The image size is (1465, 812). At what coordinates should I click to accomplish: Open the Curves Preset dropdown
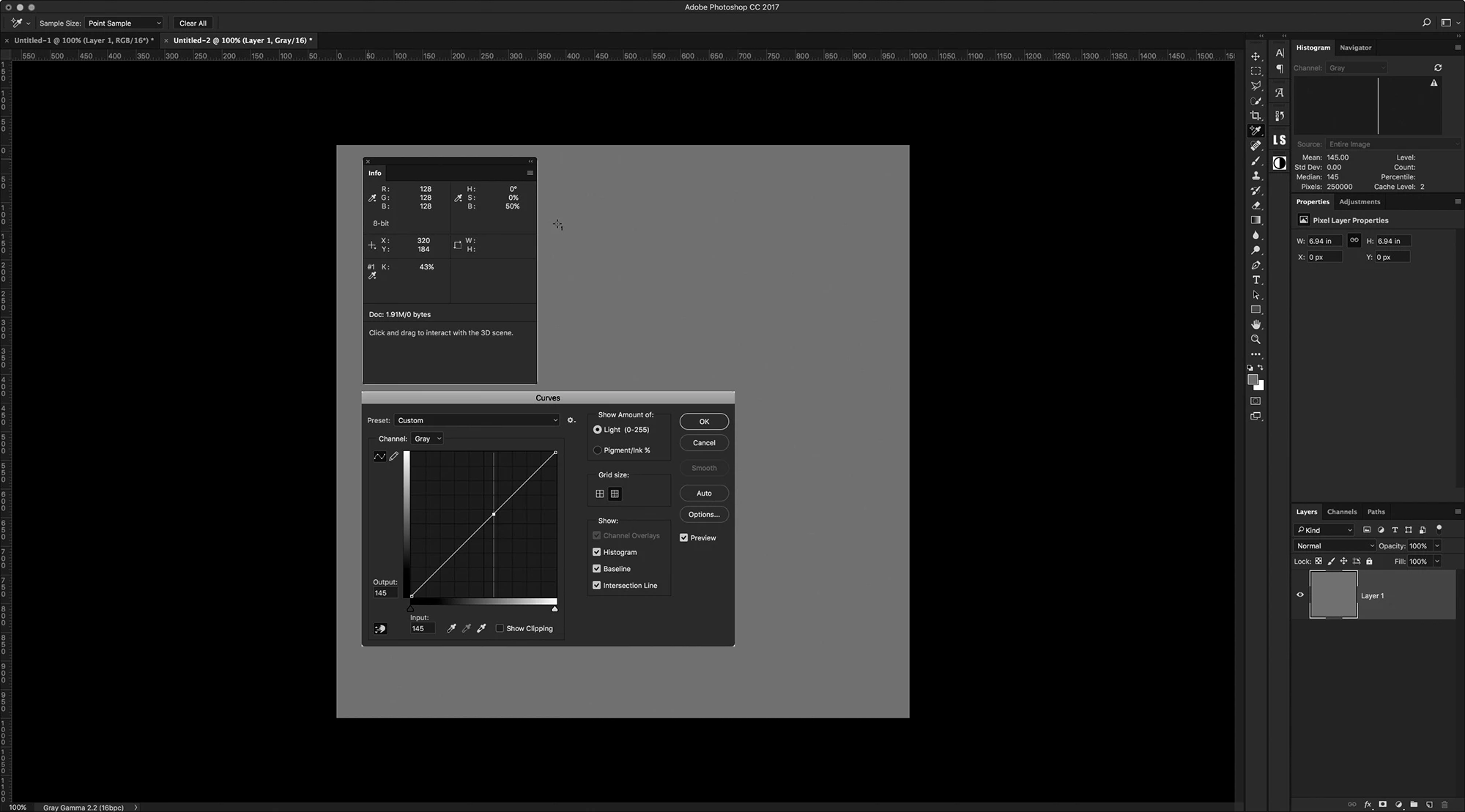(x=477, y=420)
